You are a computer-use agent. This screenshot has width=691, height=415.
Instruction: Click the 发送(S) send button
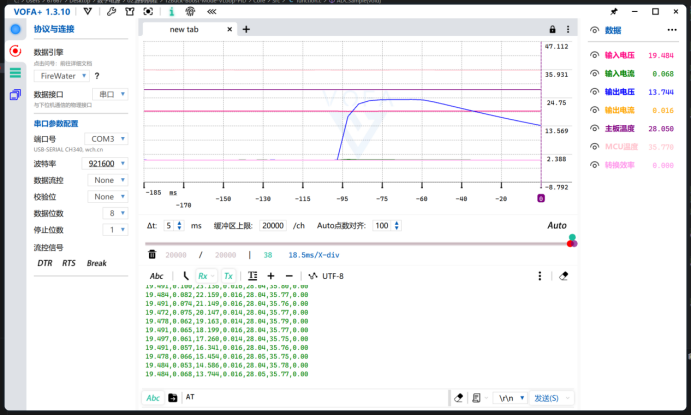[x=549, y=397]
